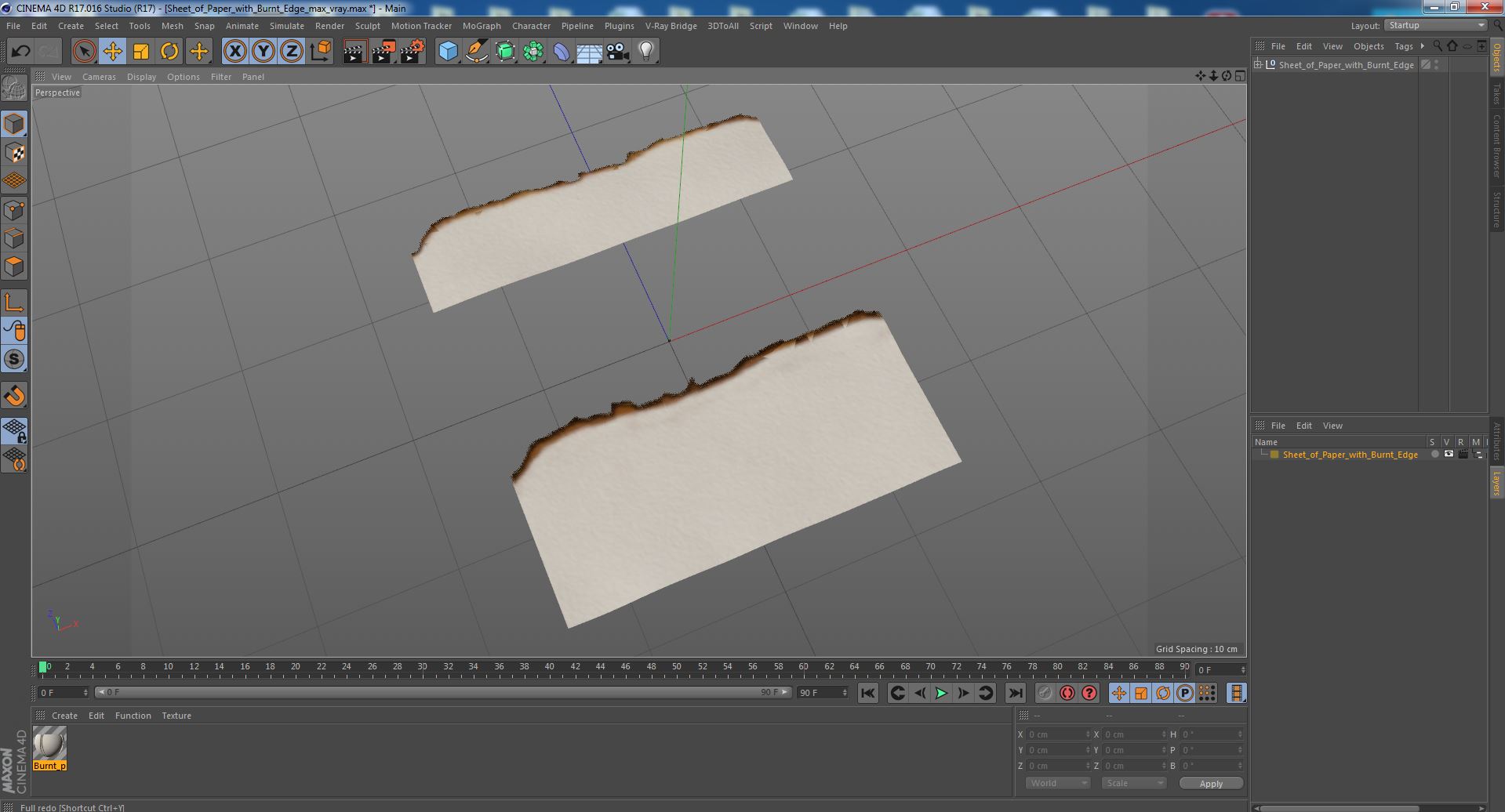Click the Undo arrow icon
This screenshot has width=1505, height=812.
point(20,52)
